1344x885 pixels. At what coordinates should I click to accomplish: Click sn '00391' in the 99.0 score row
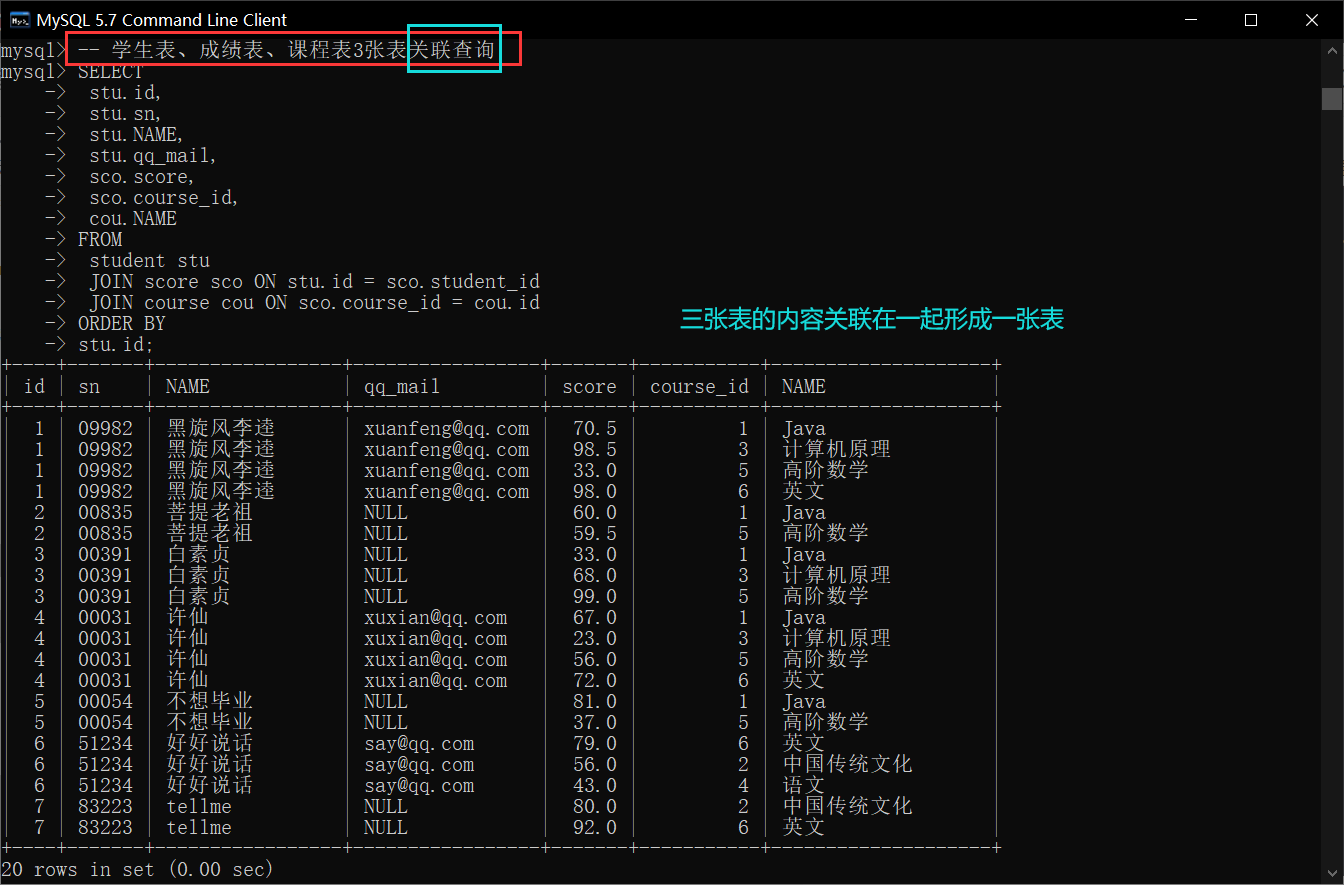point(105,597)
